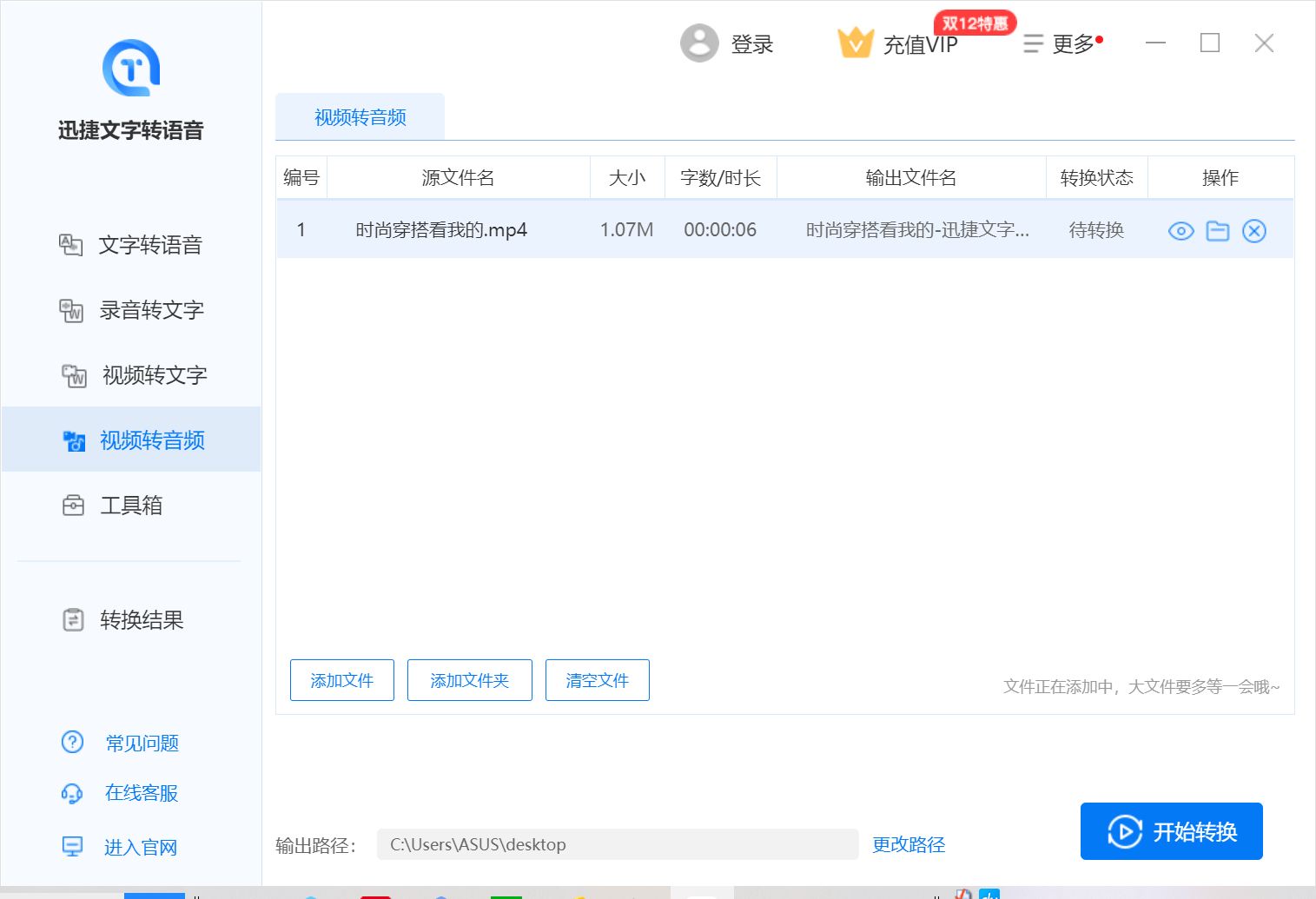The height and width of the screenshot is (899, 1316).
Task: Open the 充值VIP recharge page
Action: point(919,43)
